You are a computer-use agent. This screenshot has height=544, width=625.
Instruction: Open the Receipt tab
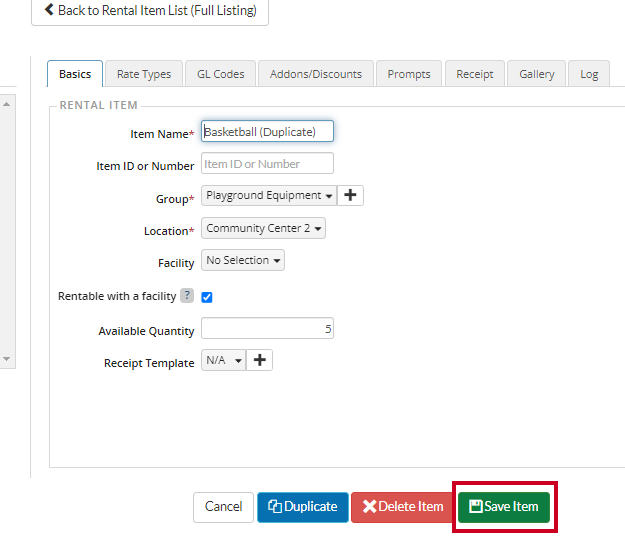pos(475,74)
